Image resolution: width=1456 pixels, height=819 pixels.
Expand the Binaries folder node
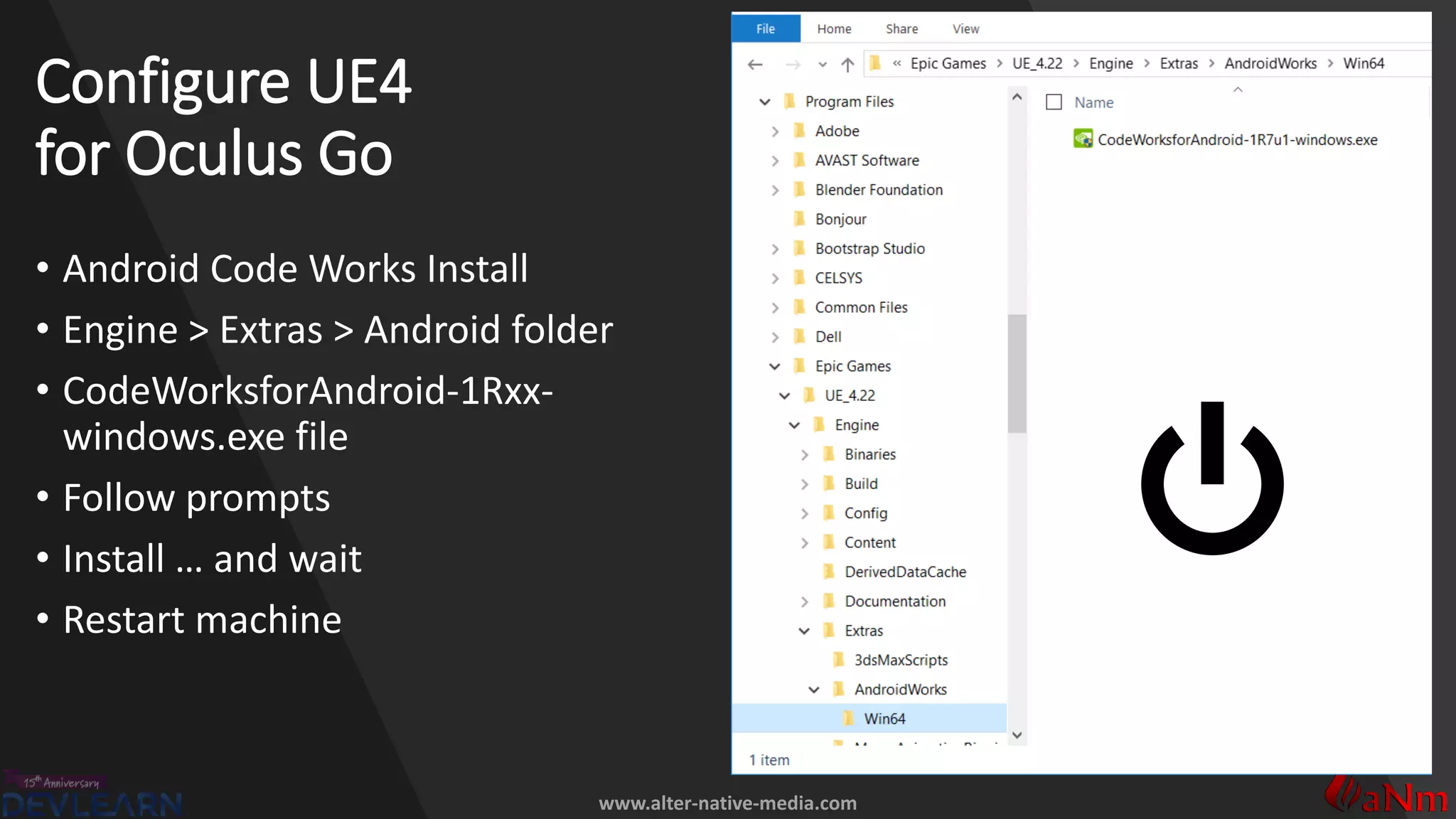coord(805,455)
